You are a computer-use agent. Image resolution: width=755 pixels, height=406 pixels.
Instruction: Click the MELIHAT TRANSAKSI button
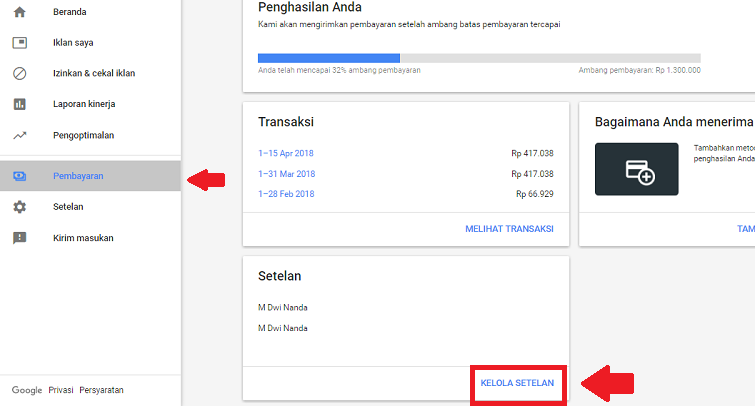click(x=509, y=229)
